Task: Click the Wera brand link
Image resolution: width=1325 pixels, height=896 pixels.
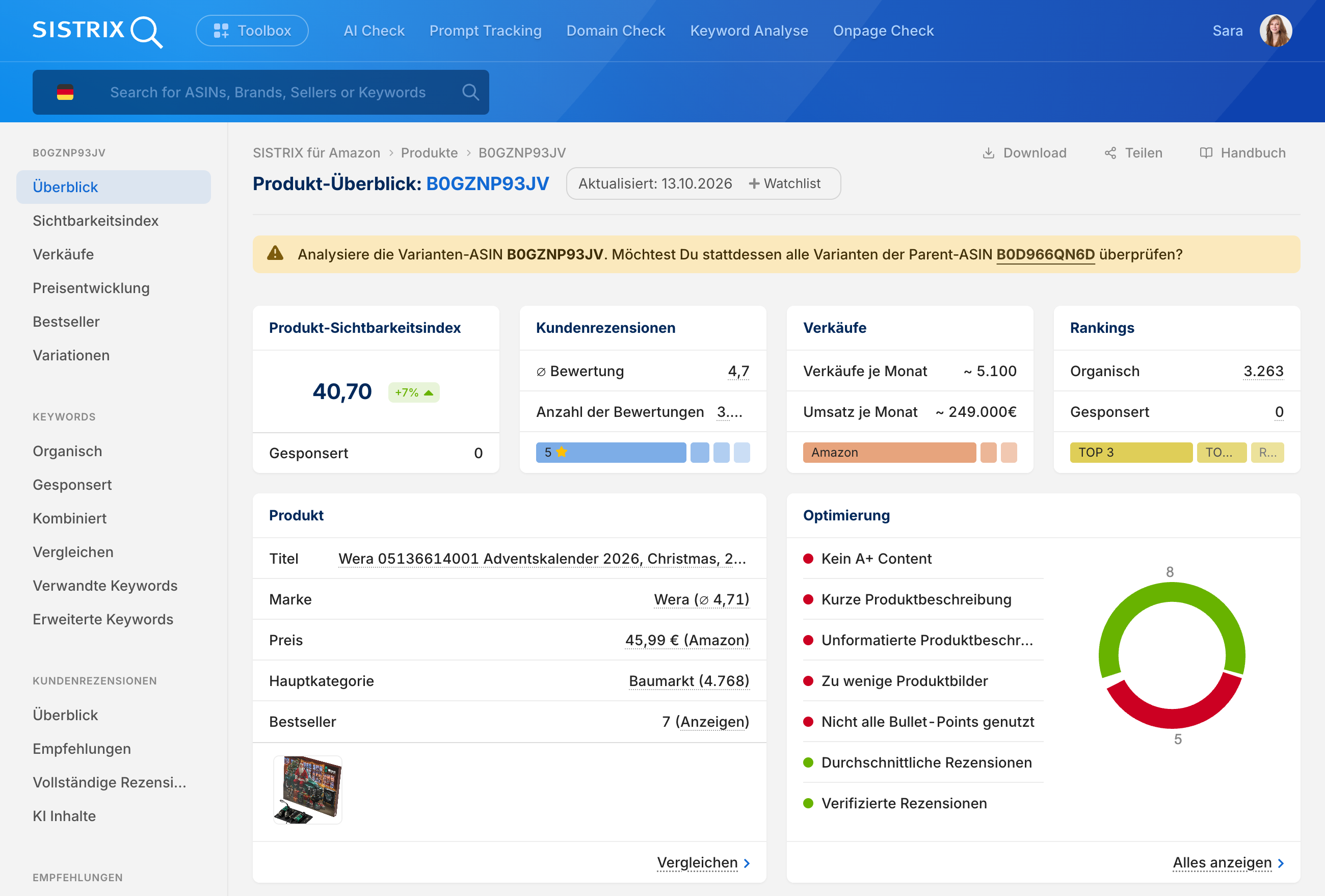Action: 701,599
